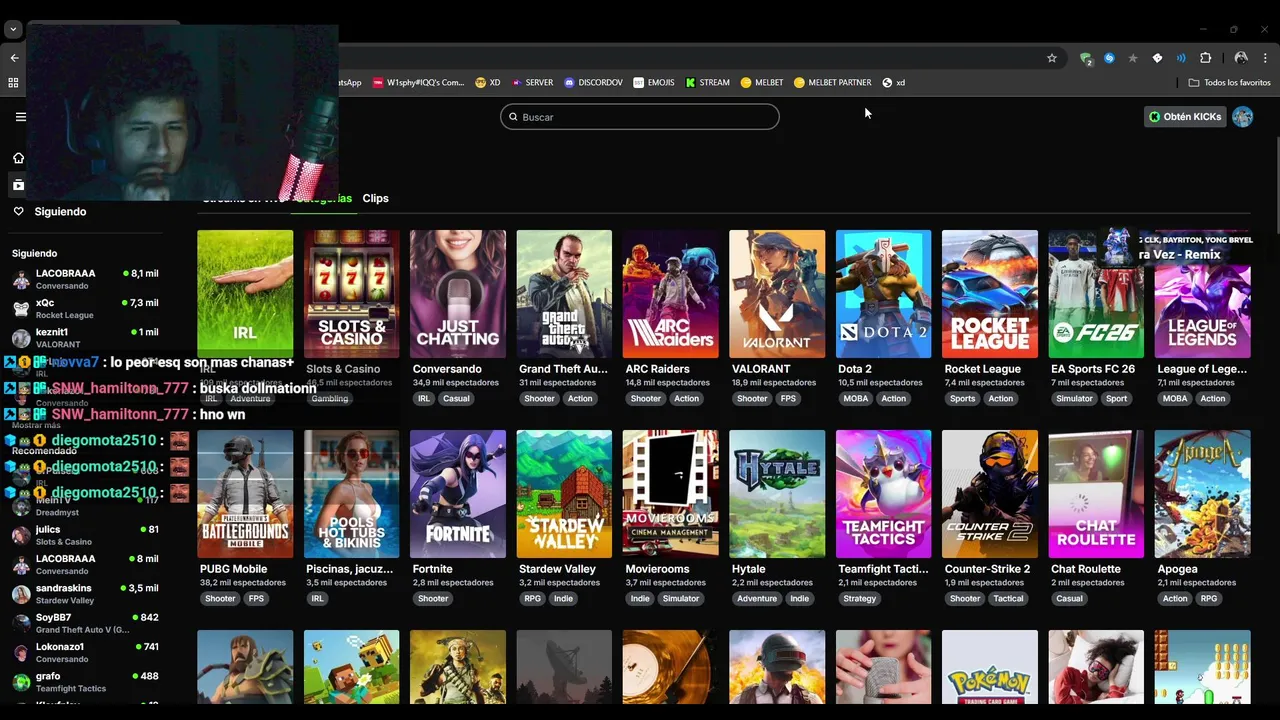Image resolution: width=1280 pixels, height=720 pixels.
Task: Open the VALORANT category thumbnail
Action: [777, 294]
